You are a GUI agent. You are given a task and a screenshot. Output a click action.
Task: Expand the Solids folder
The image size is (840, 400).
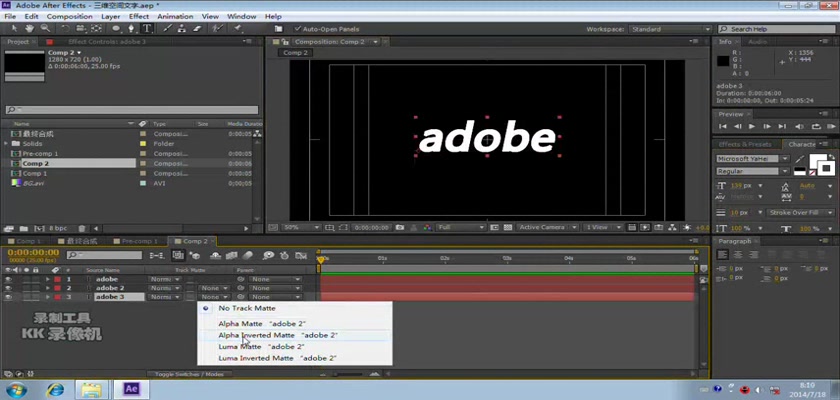tap(6, 144)
